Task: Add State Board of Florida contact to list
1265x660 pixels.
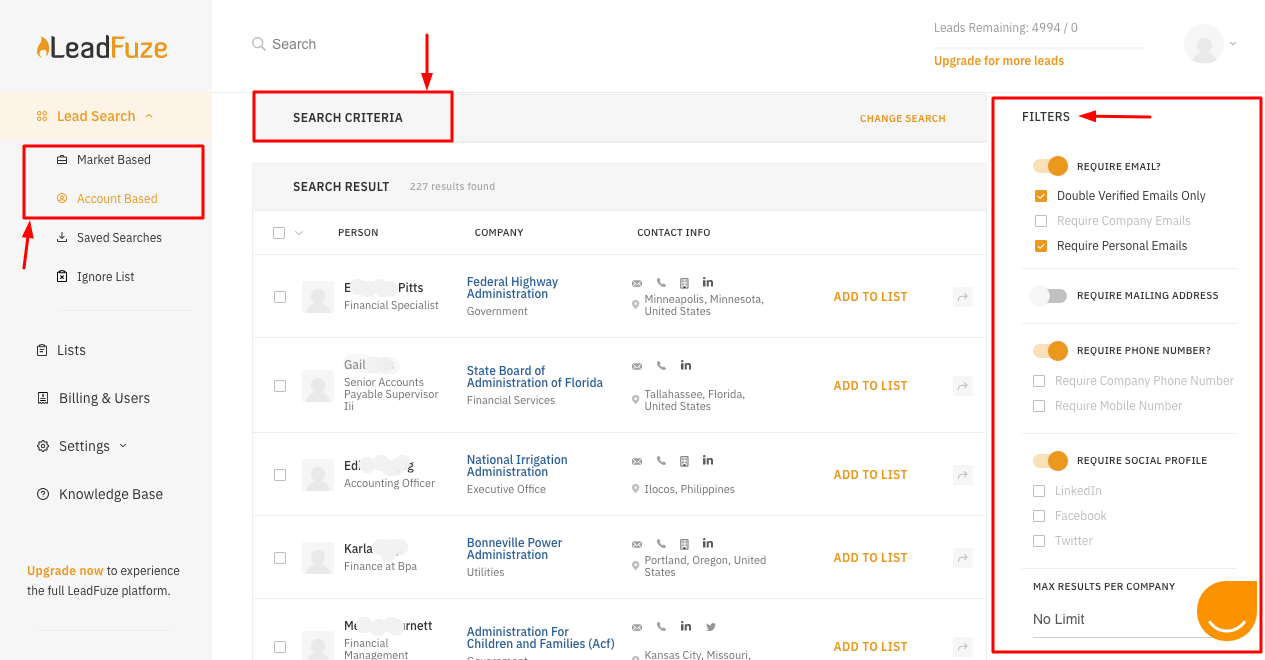Action: (x=871, y=386)
